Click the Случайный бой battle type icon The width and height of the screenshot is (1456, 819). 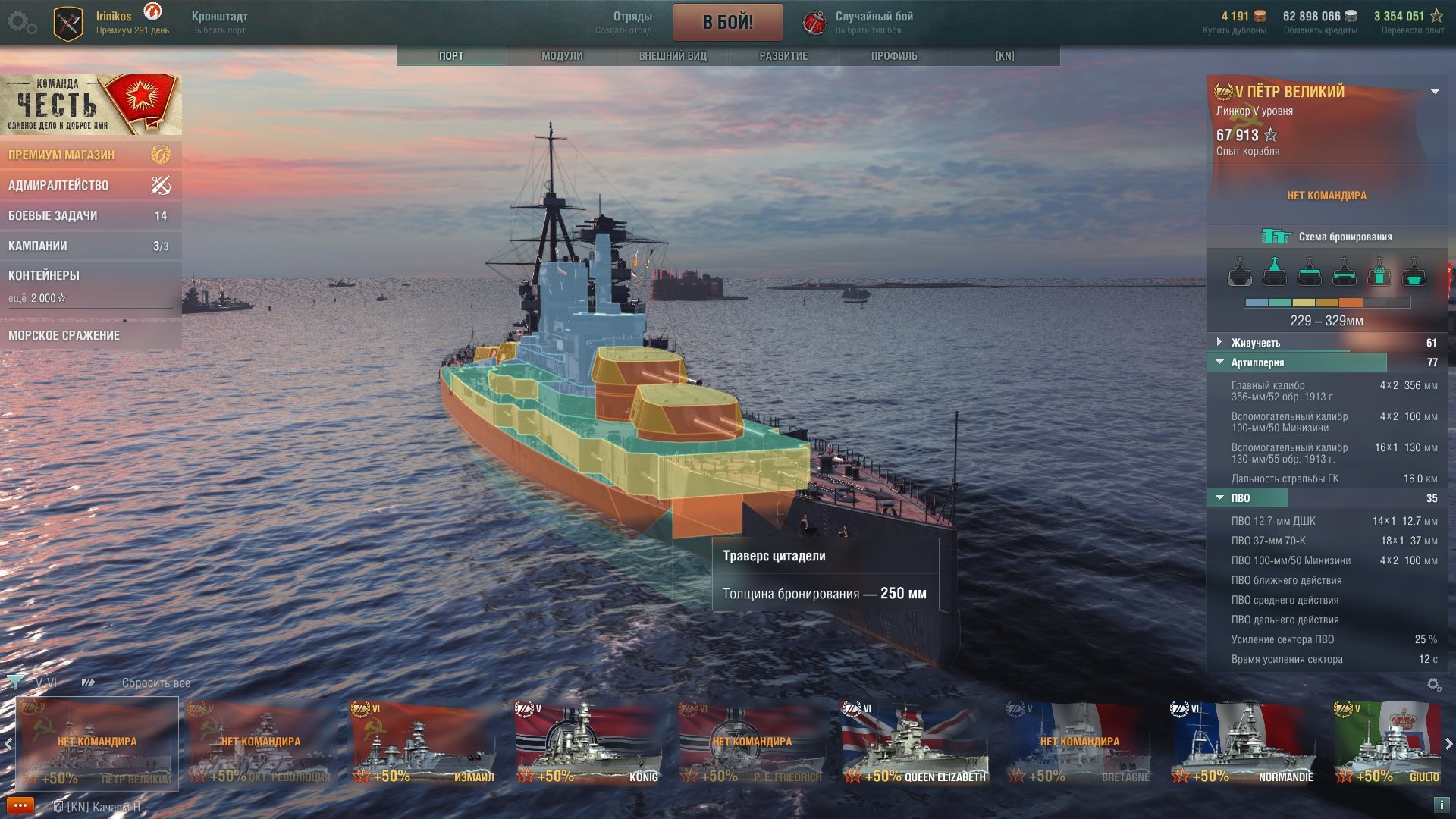coord(814,23)
